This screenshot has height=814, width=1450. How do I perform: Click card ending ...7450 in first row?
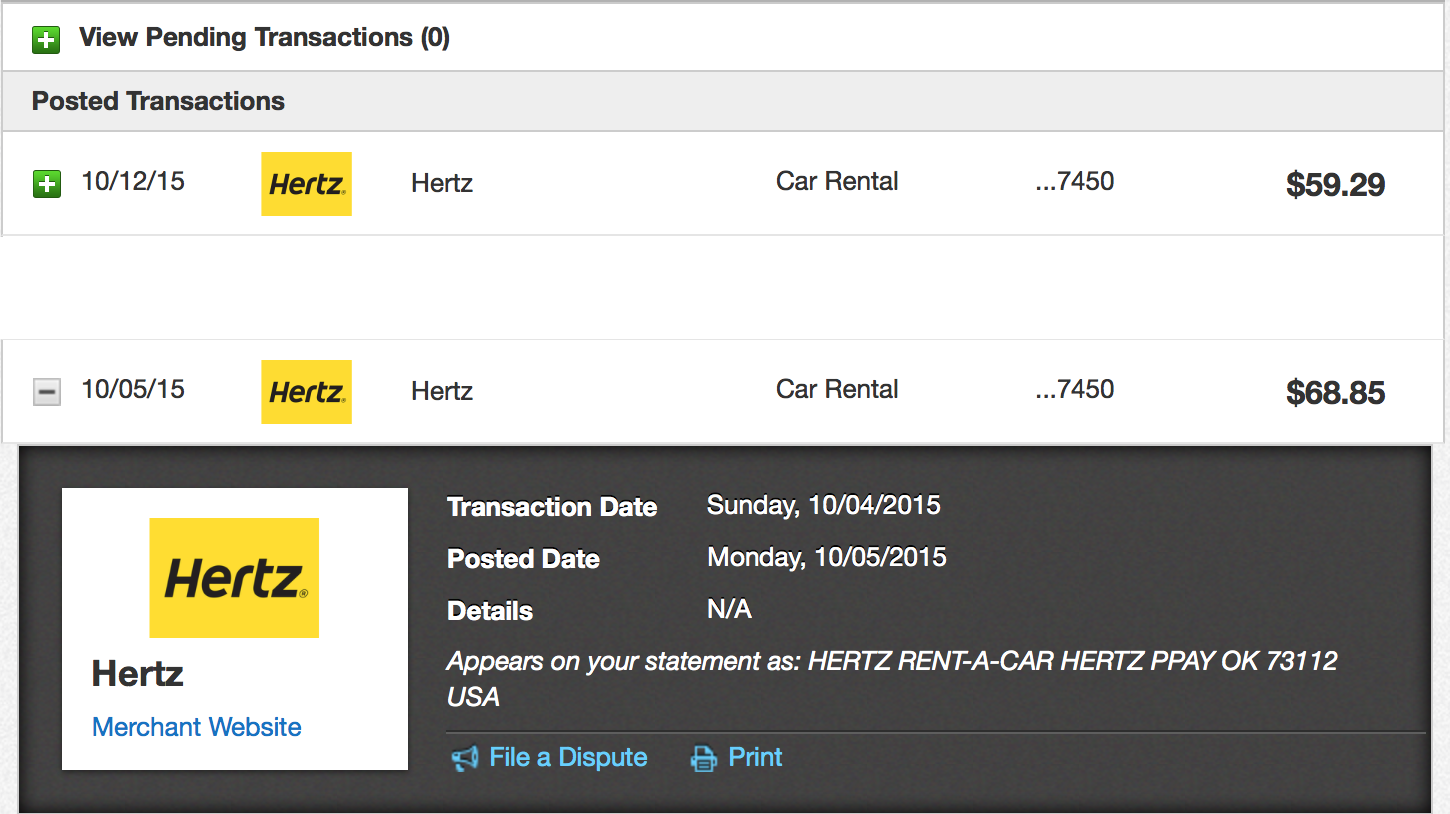[x=1075, y=181]
